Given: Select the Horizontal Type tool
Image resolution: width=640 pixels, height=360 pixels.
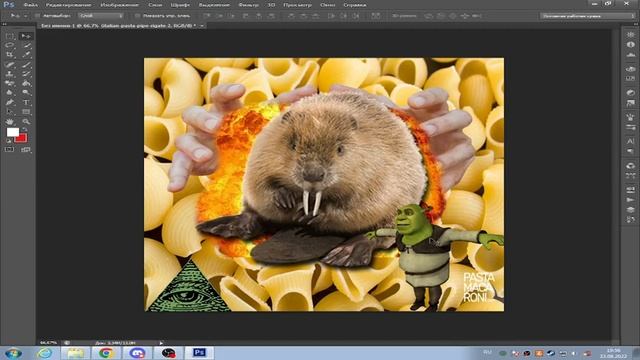Looking at the screenshot, I should click(x=27, y=102).
